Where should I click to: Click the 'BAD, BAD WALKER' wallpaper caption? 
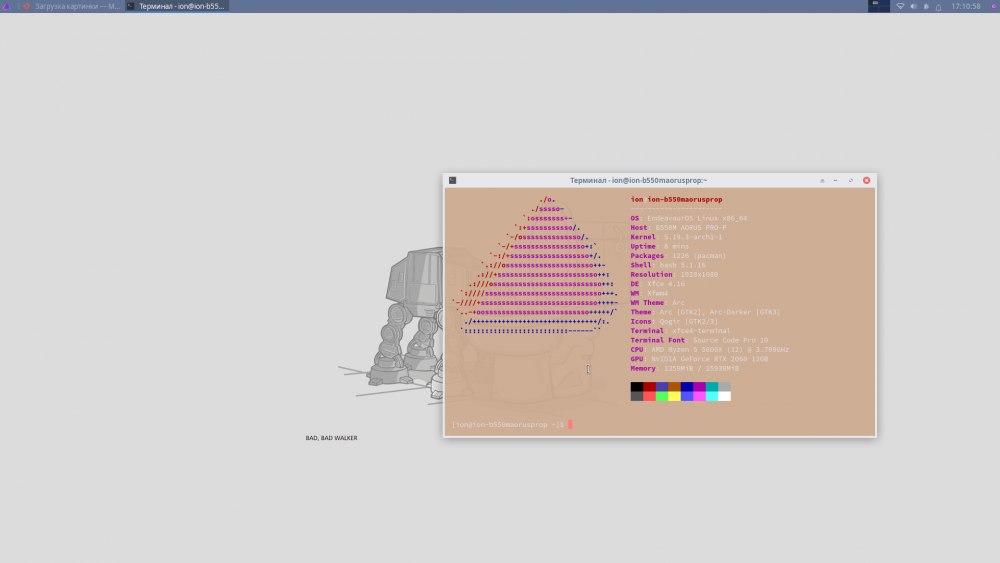(x=332, y=438)
